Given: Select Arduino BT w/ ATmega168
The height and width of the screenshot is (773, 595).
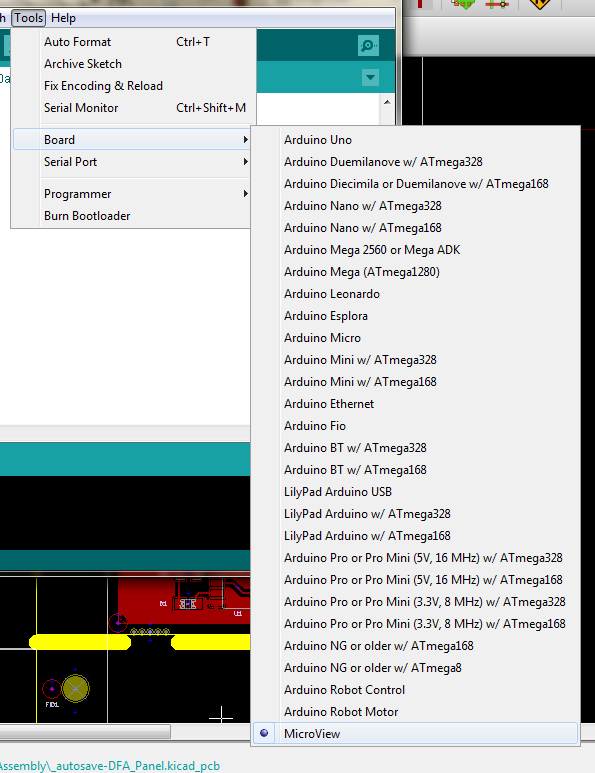Looking at the screenshot, I should (x=415, y=470).
